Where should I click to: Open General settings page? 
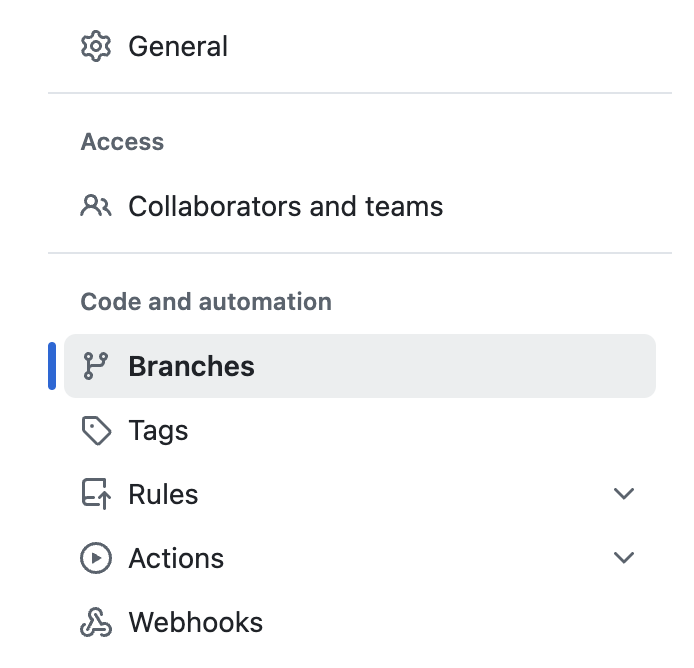pyautogui.click(x=178, y=46)
